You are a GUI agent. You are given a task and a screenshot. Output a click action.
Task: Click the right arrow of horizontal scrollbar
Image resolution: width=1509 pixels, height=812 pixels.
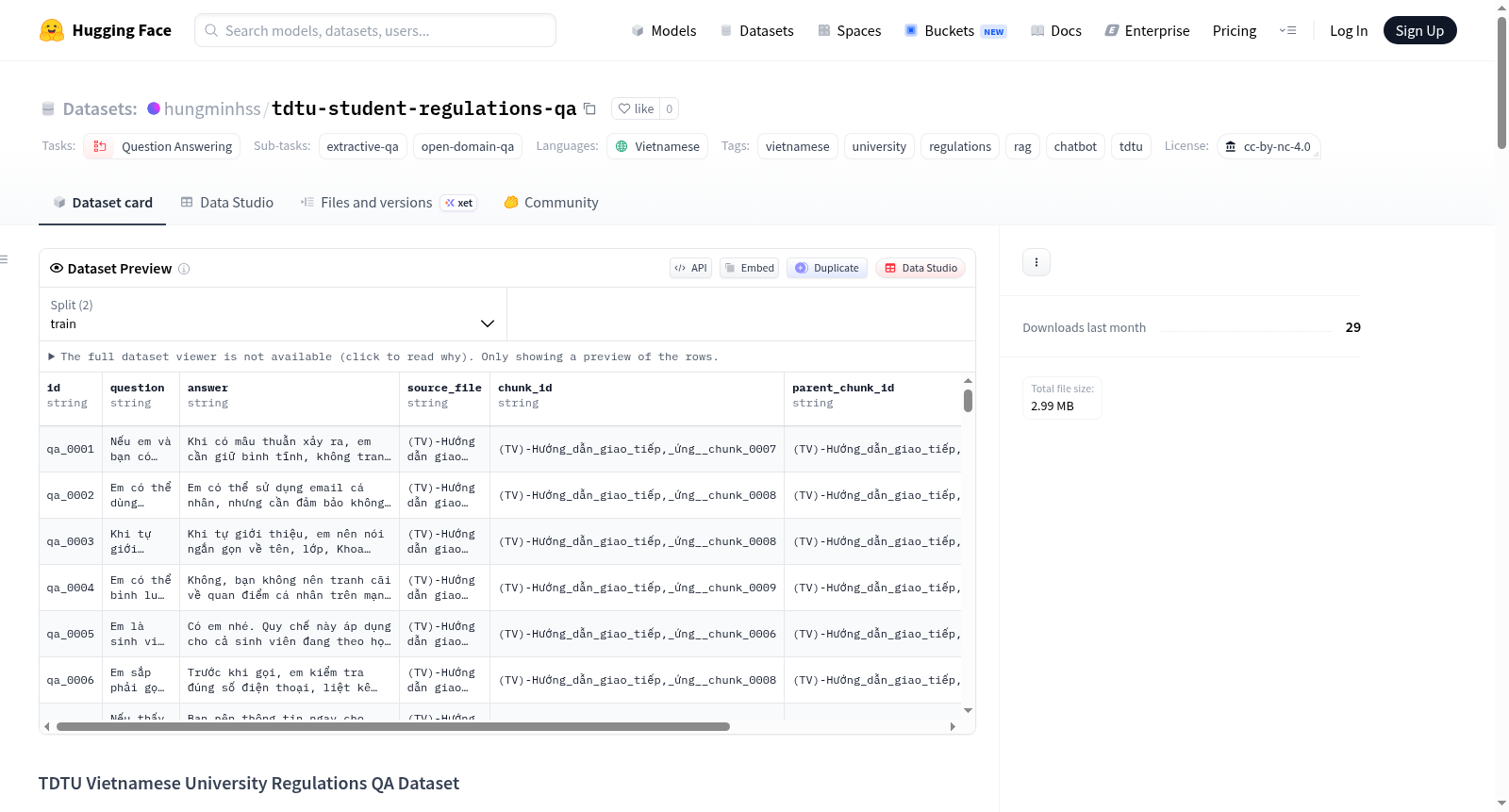[953, 726]
